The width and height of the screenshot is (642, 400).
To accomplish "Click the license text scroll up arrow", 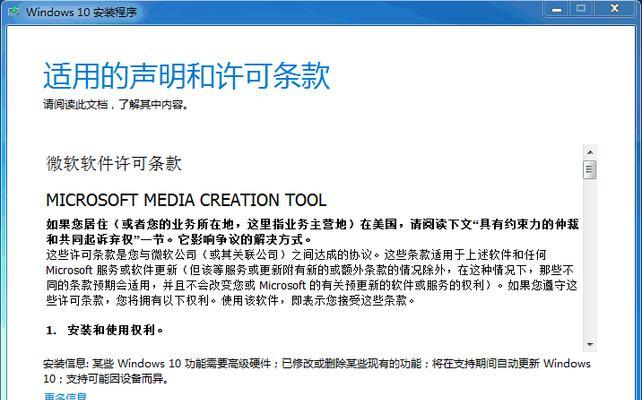I will point(590,152).
